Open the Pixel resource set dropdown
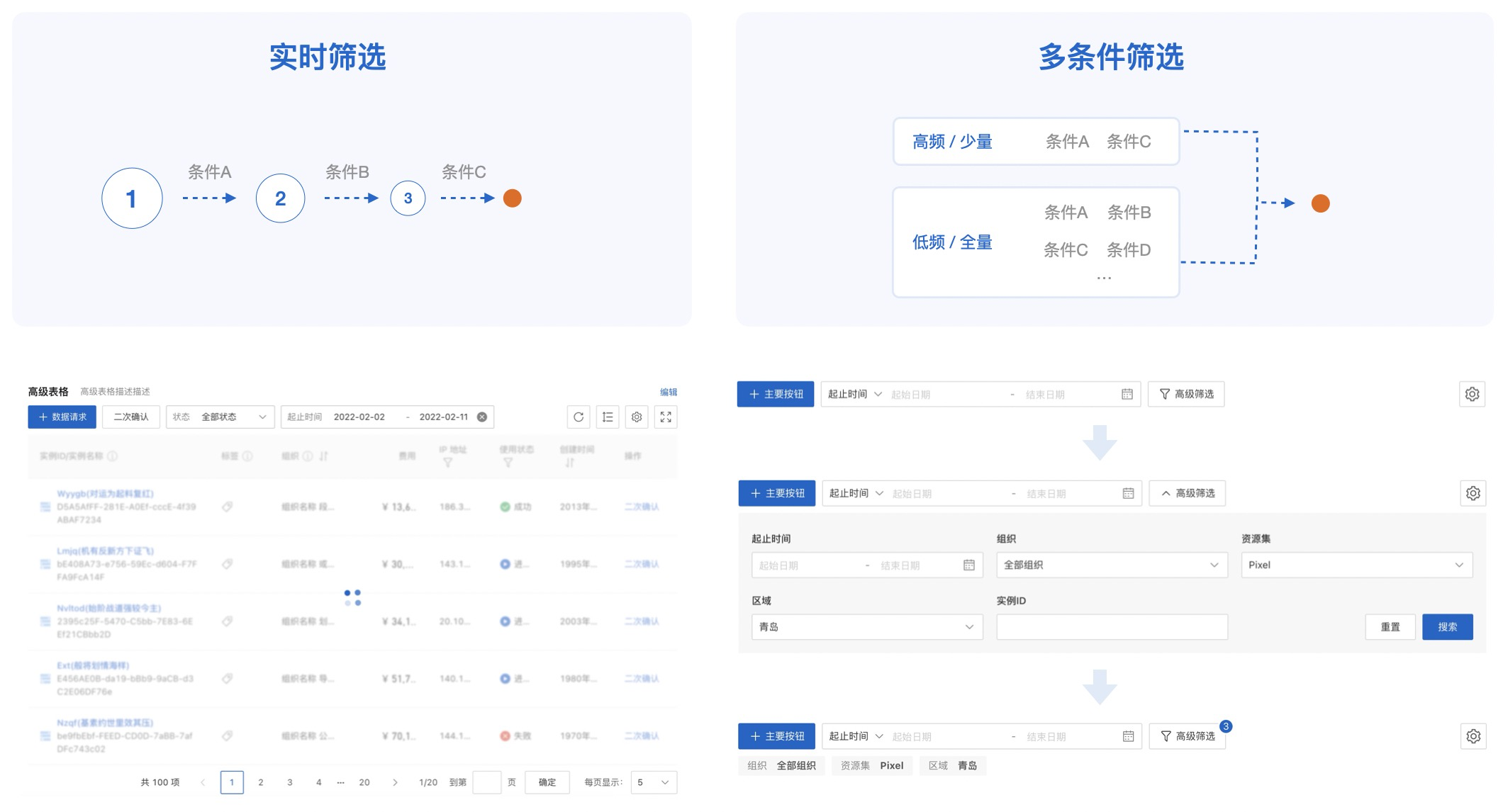 (1356, 565)
